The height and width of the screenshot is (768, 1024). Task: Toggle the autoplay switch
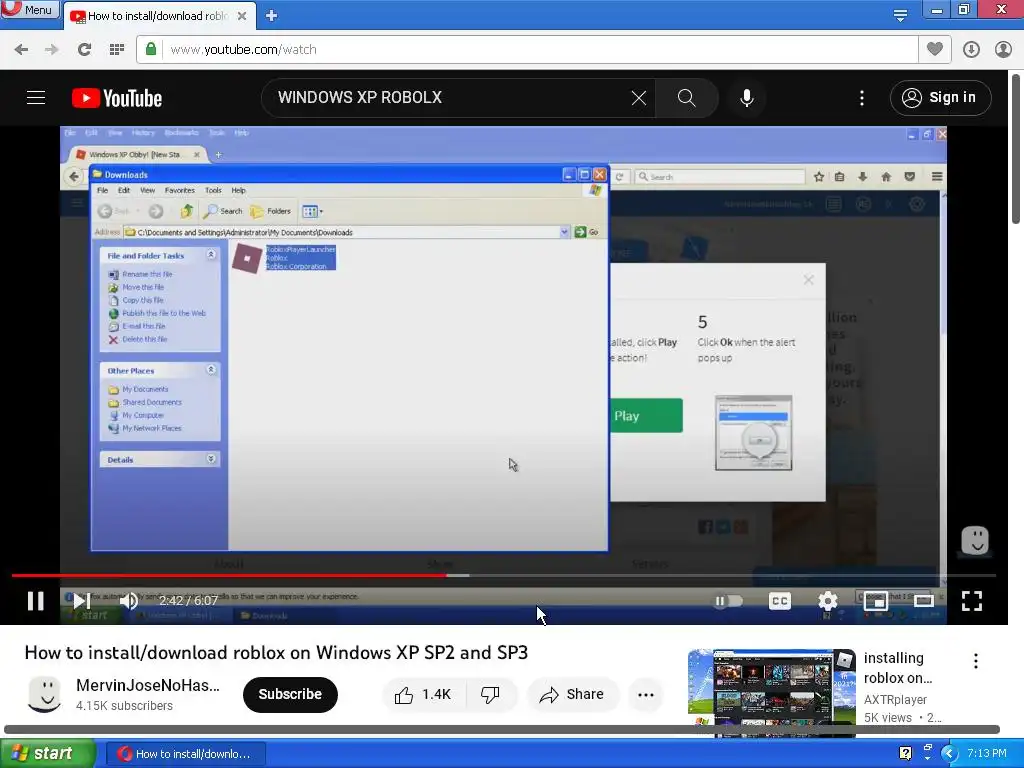click(x=728, y=601)
